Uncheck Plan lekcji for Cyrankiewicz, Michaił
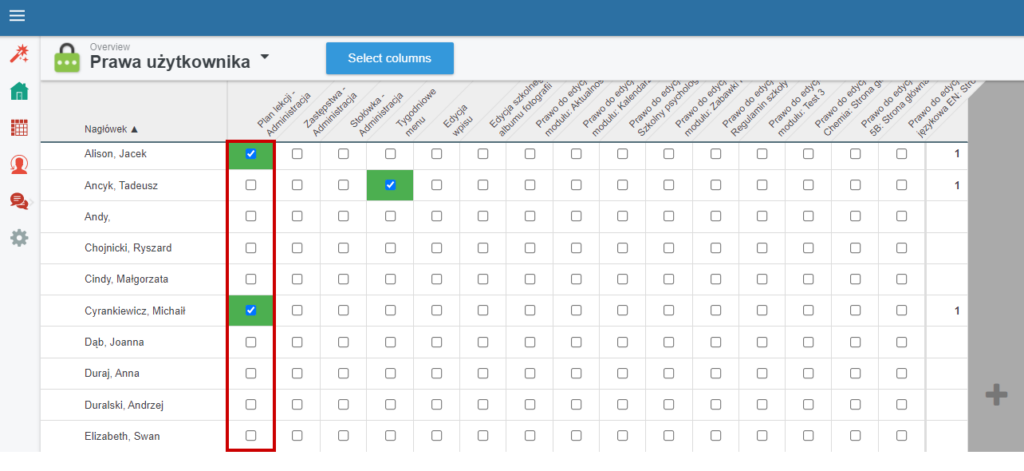1024x471 pixels. click(251, 311)
